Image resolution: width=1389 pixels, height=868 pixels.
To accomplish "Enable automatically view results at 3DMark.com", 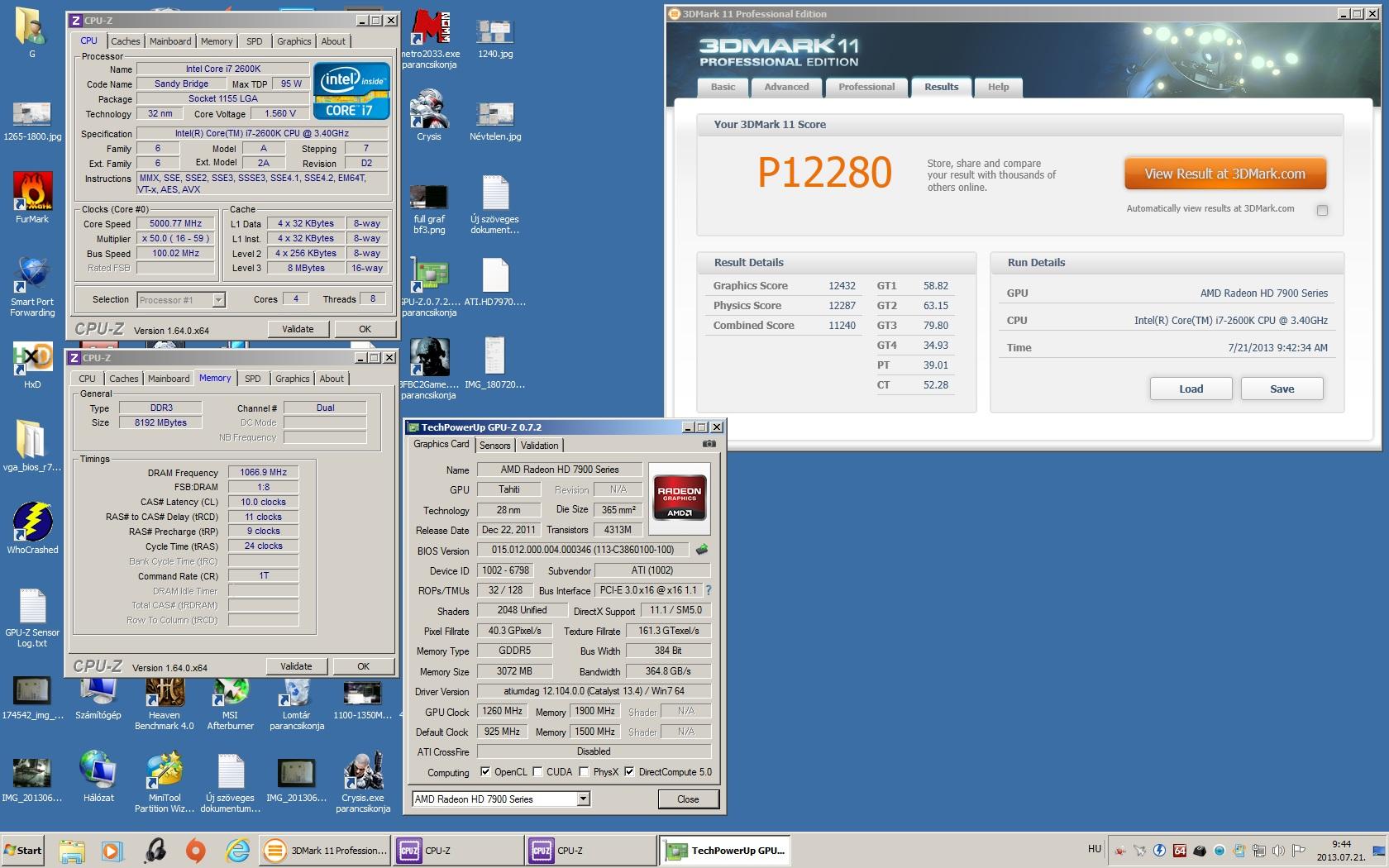I will [x=1322, y=210].
